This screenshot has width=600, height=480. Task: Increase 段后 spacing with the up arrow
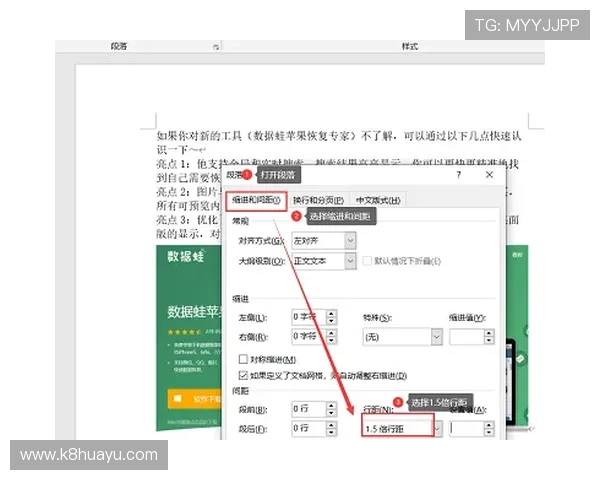331,425
